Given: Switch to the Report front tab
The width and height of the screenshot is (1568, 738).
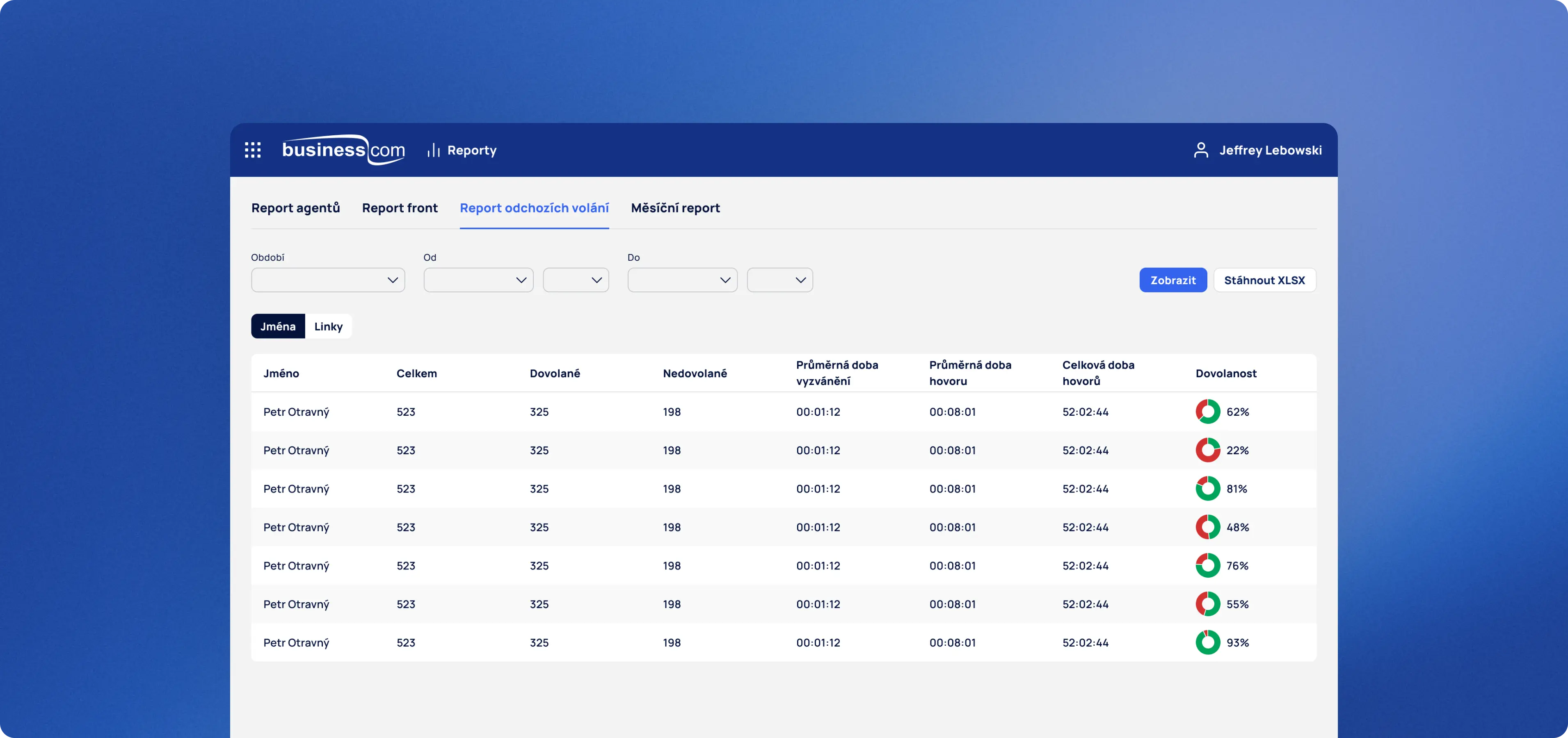Looking at the screenshot, I should coord(400,208).
